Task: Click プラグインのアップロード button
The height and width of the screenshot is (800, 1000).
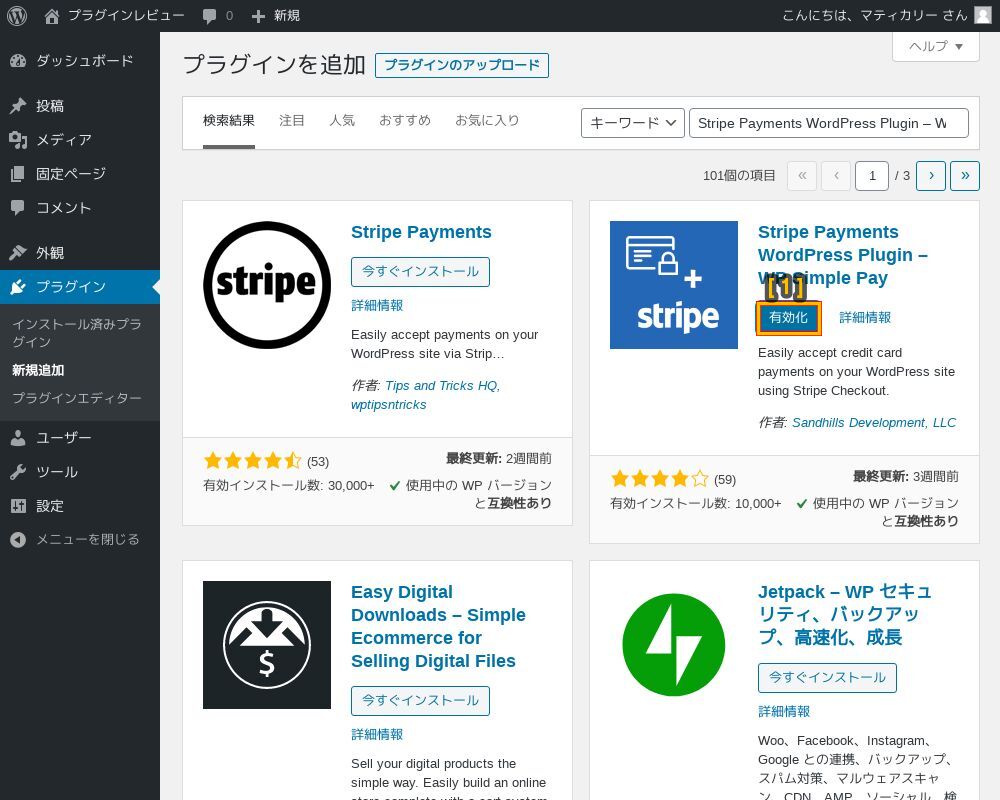Action: 462,65
